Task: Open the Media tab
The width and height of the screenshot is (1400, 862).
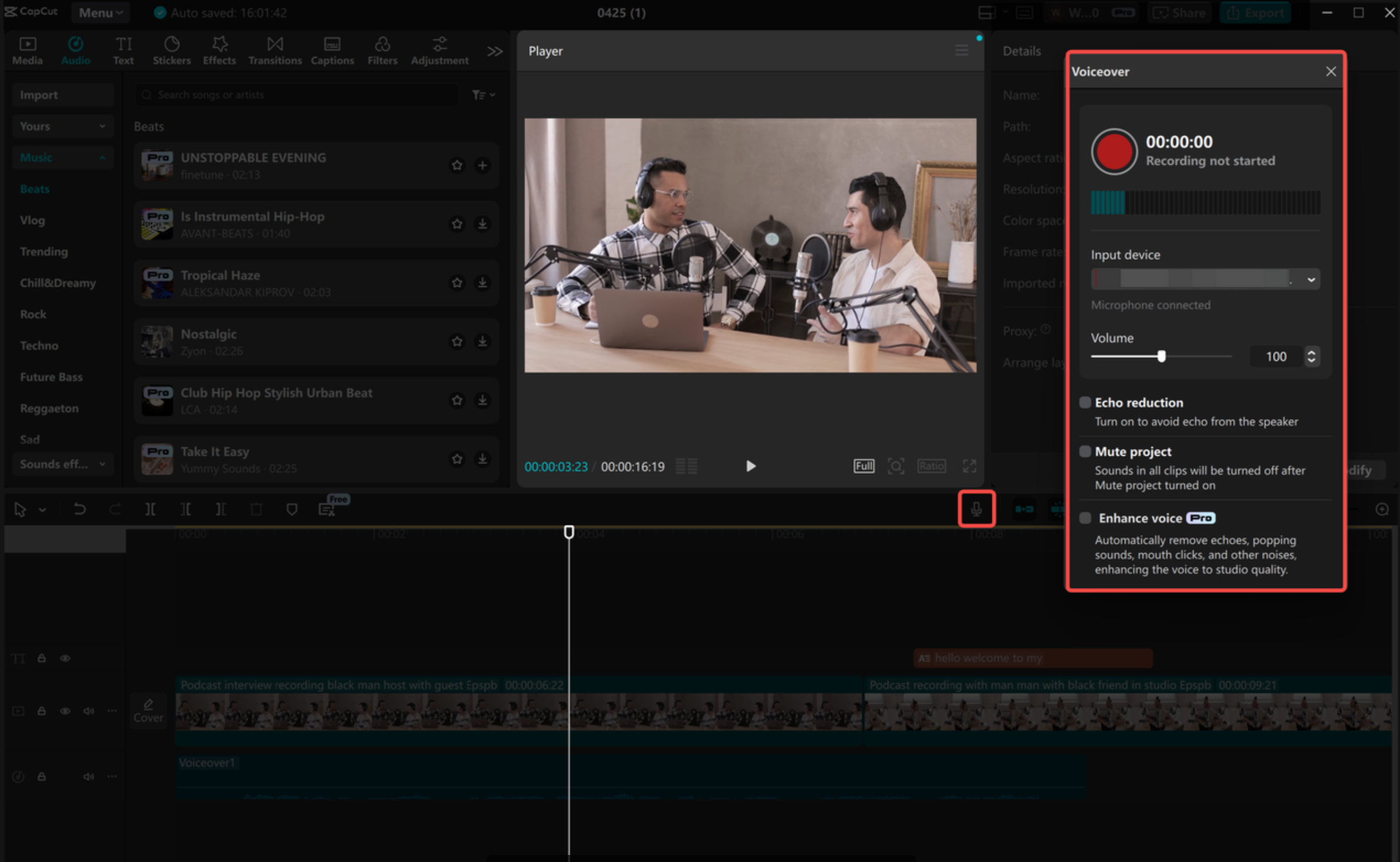Action: (27, 51)
